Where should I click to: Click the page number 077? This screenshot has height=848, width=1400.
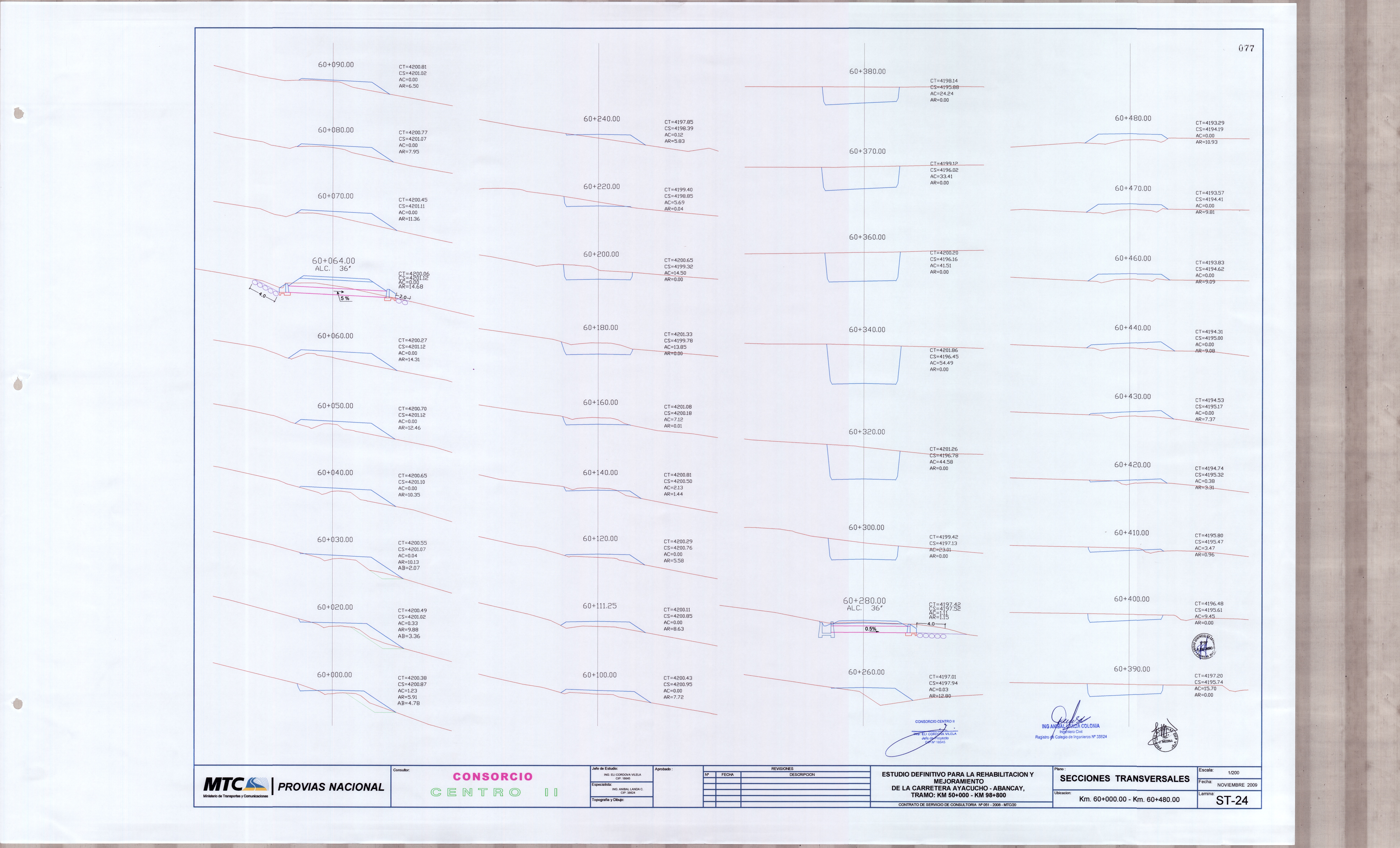click(x=1246, y=48)
